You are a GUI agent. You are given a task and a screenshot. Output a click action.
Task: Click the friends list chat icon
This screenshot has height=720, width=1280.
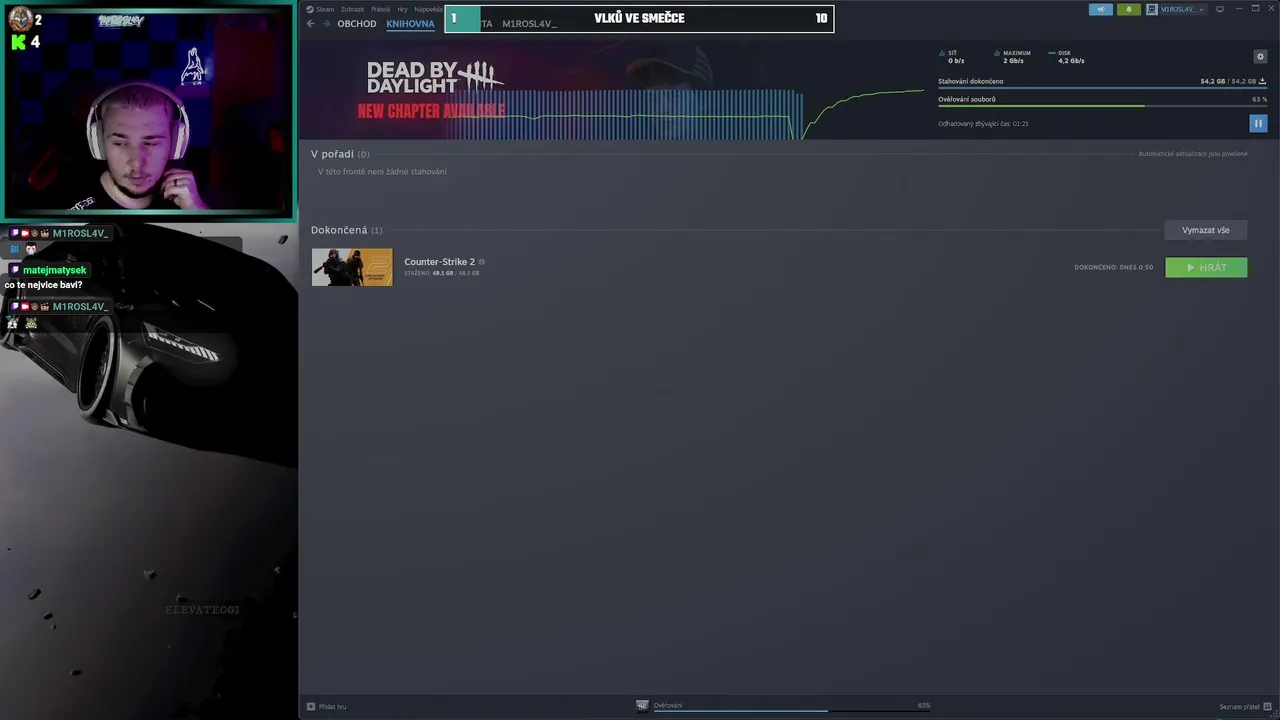pyautogui.click(x=1266, y=707)
